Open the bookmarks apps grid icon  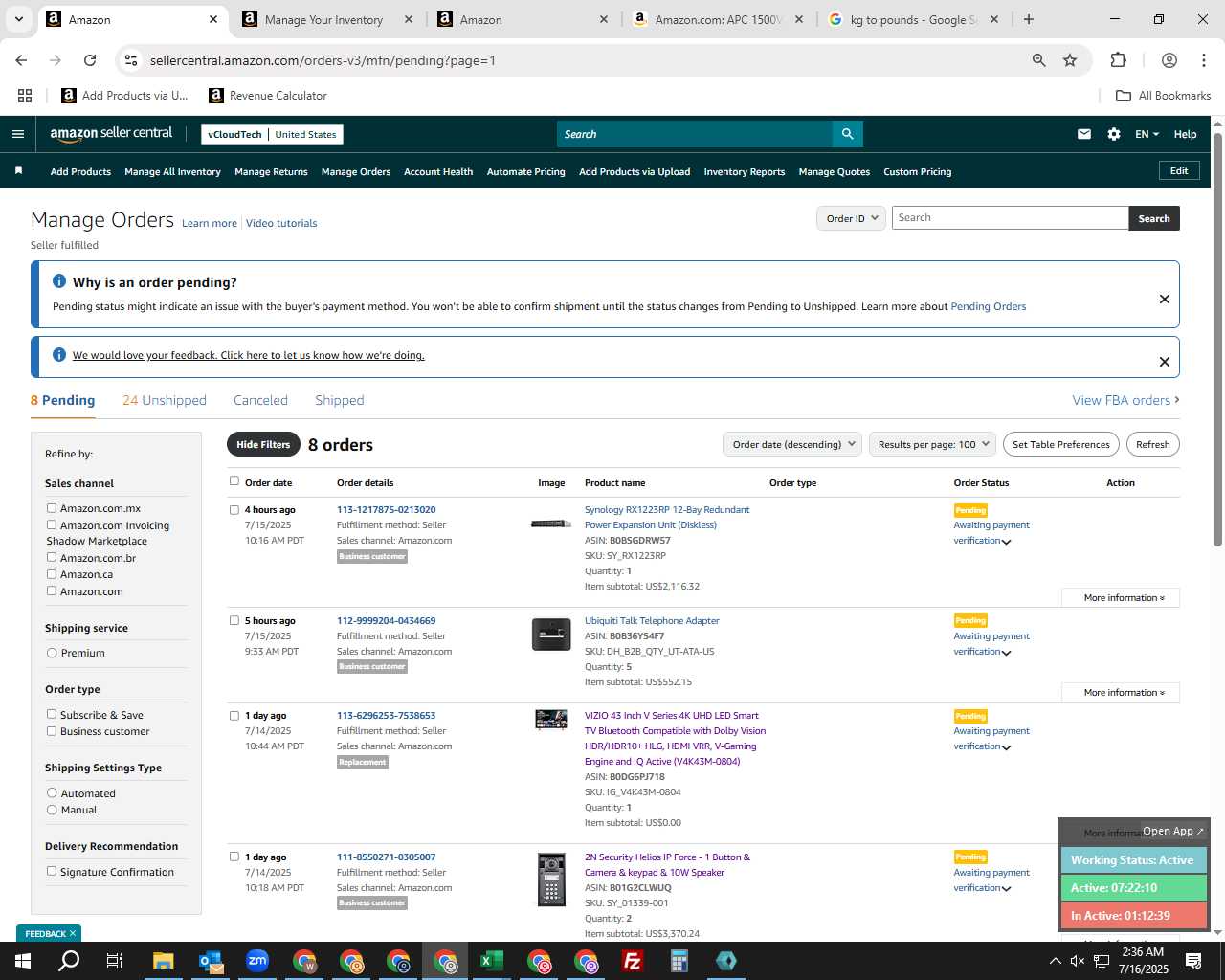(25, 96)
